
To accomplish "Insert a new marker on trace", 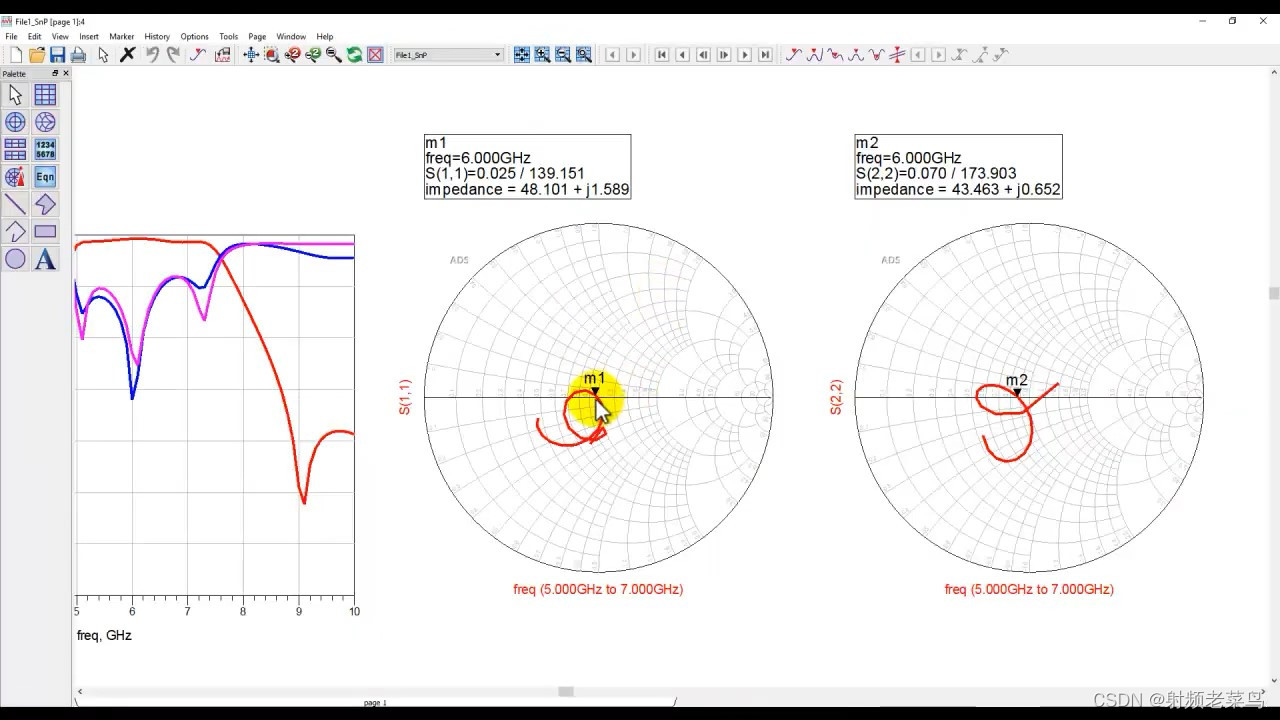I will pyautogui.click(x=793, y=55).
